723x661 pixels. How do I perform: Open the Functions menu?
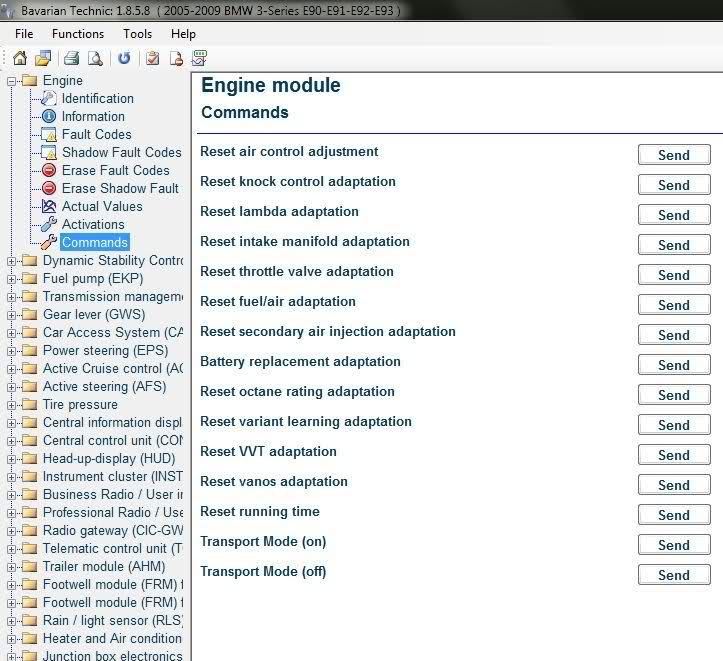click(x=78, y=34)
